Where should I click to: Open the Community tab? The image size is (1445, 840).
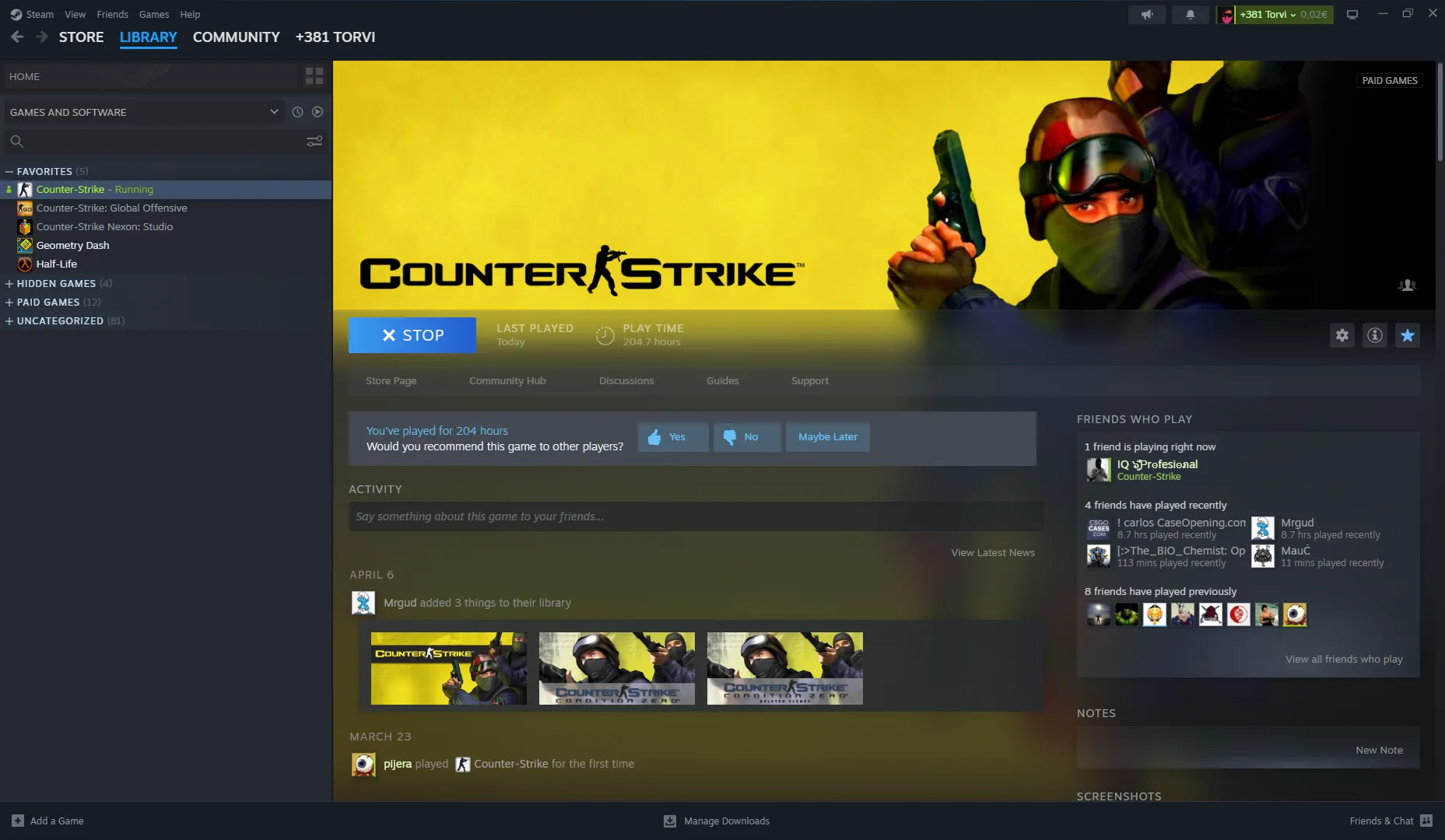[237, 37]
